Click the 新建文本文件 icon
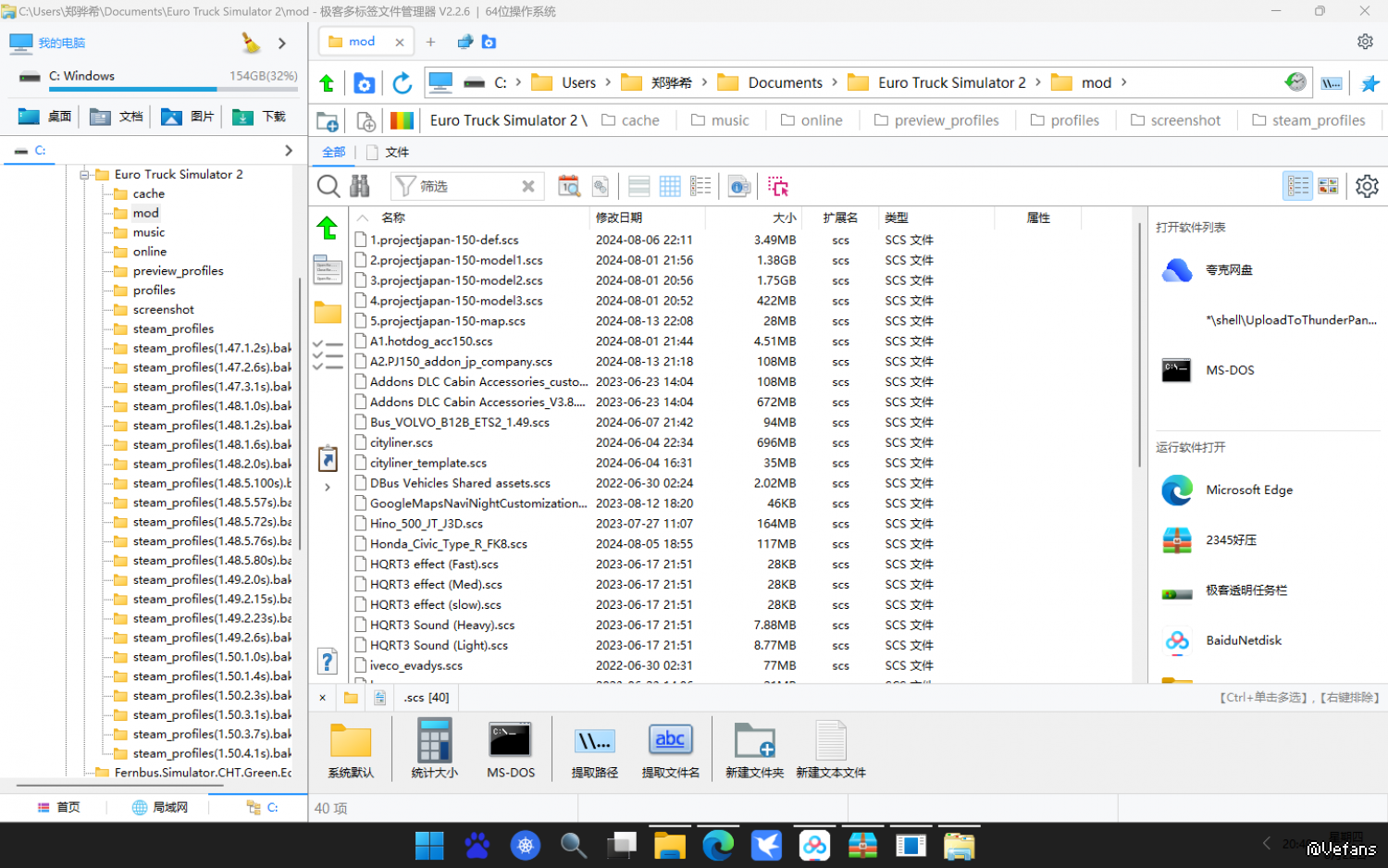 pyautogui.click(x=830, y=748)
